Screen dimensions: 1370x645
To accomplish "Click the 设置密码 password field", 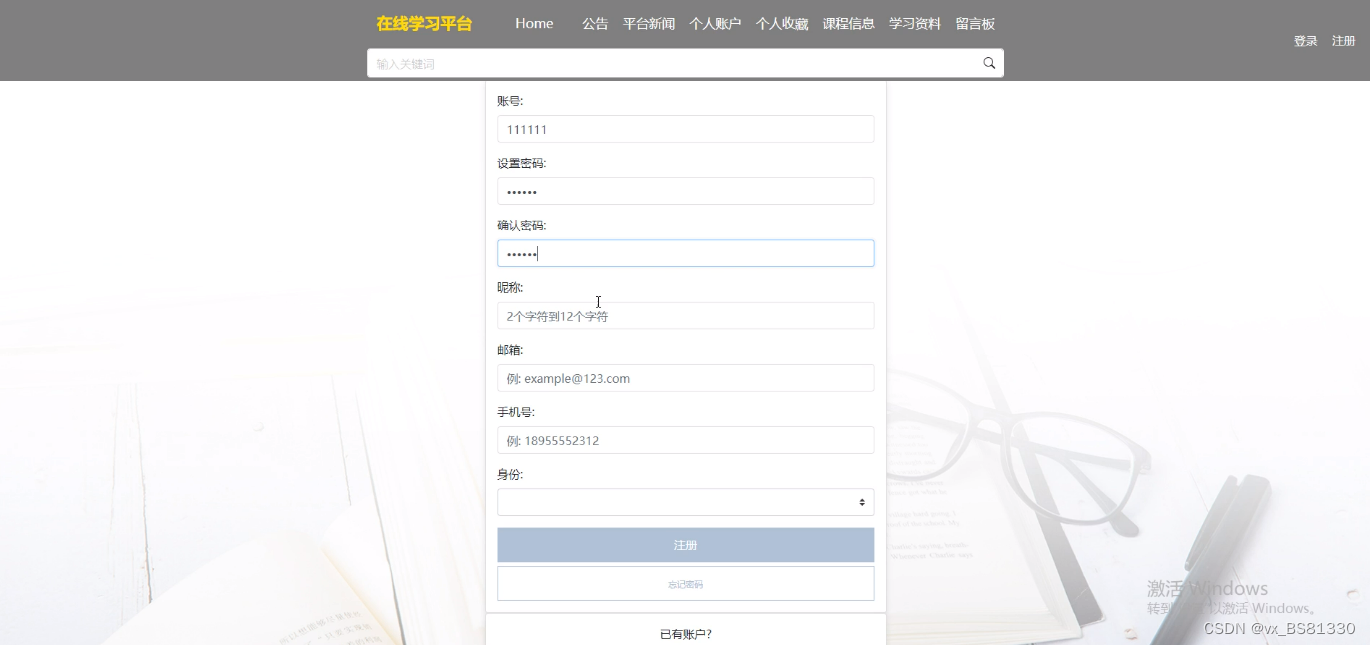I will (x=685, y=191).
